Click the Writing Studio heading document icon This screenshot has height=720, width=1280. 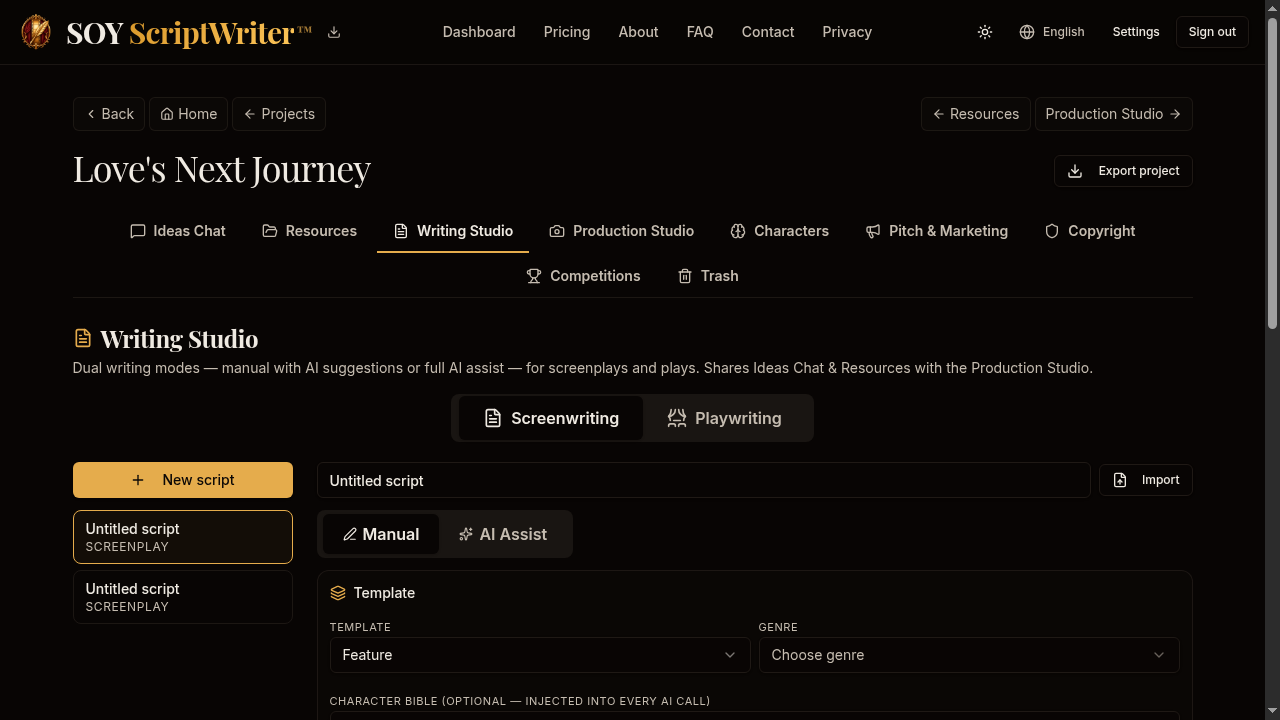coord(83,339)
